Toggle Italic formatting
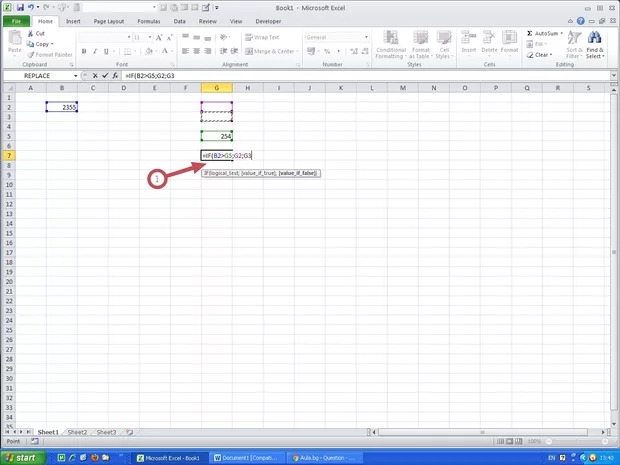Screen dimensions: 620x465 pos(95,51)
